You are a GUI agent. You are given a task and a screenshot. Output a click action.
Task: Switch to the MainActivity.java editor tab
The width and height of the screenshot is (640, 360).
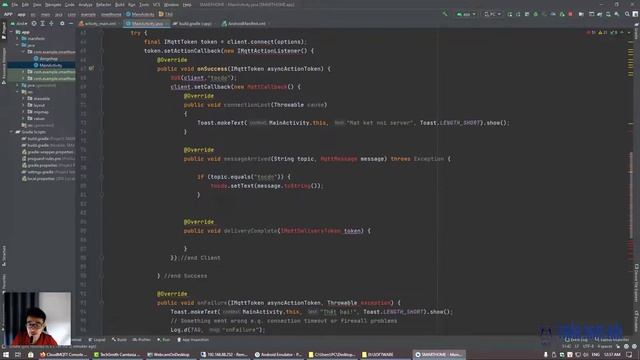[x=146, y=24]
